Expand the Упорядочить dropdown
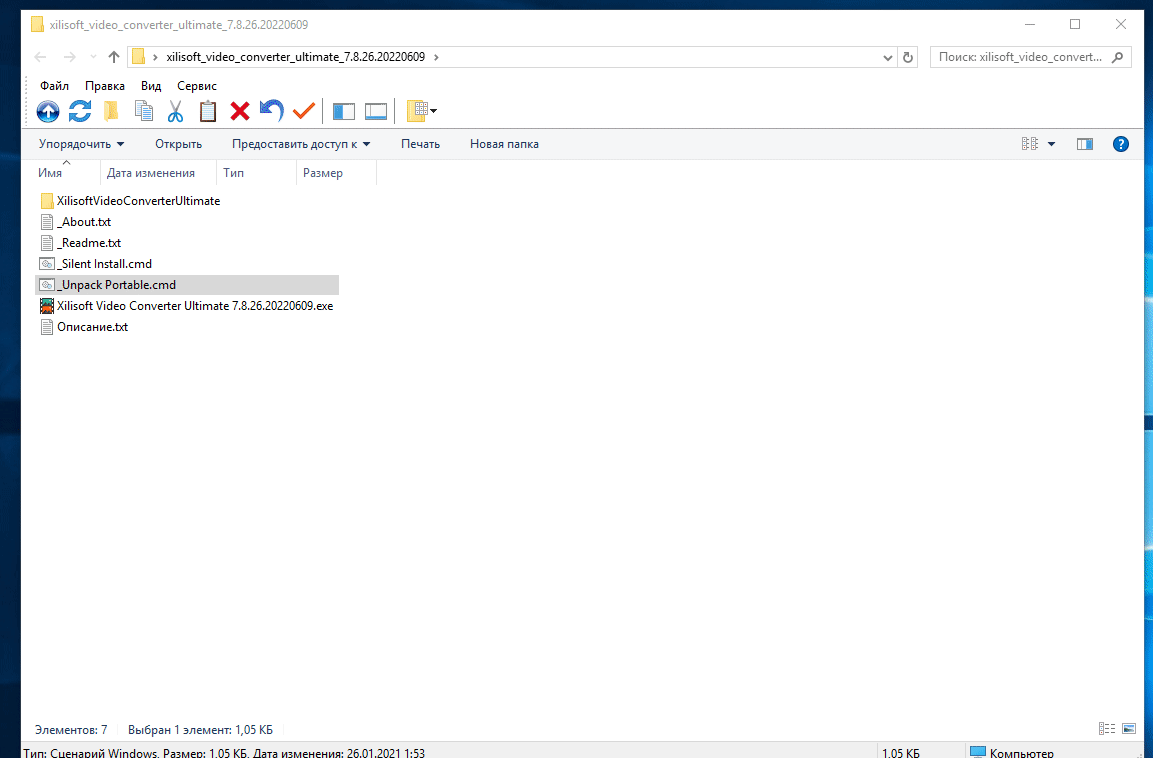 coord(82,144)
